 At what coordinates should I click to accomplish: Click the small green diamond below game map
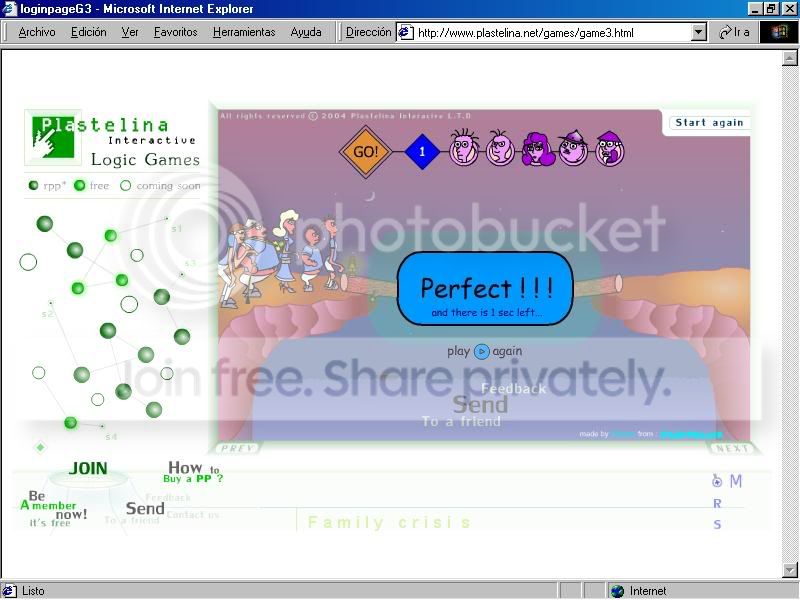pyautogui.click(x=40, y=447)
